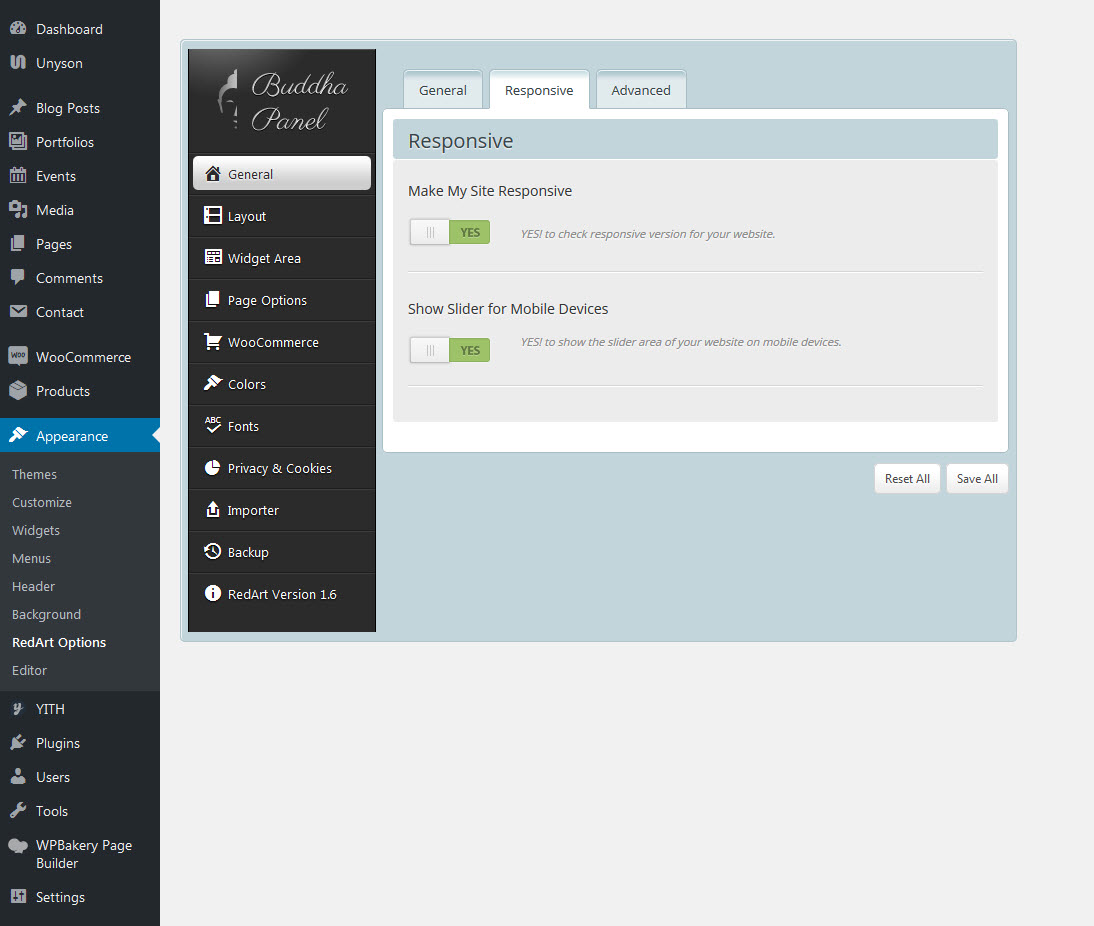1094x926 pixels.
Task: Switch to the General tab
Action: pos(443,89)
